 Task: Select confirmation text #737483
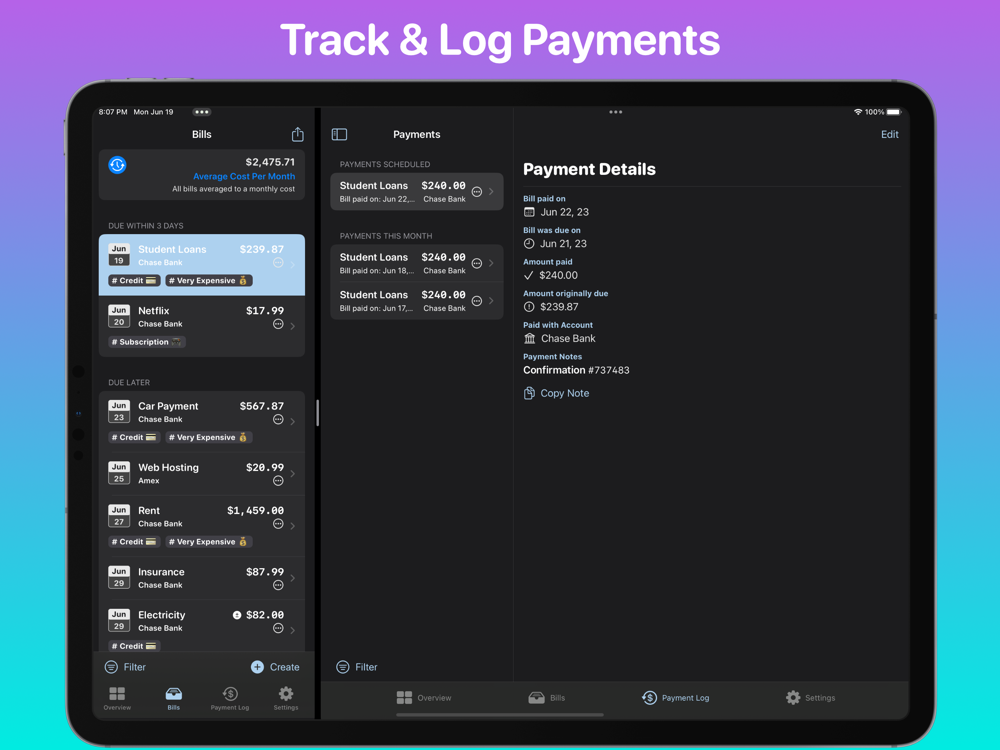[x=608, y=371]
